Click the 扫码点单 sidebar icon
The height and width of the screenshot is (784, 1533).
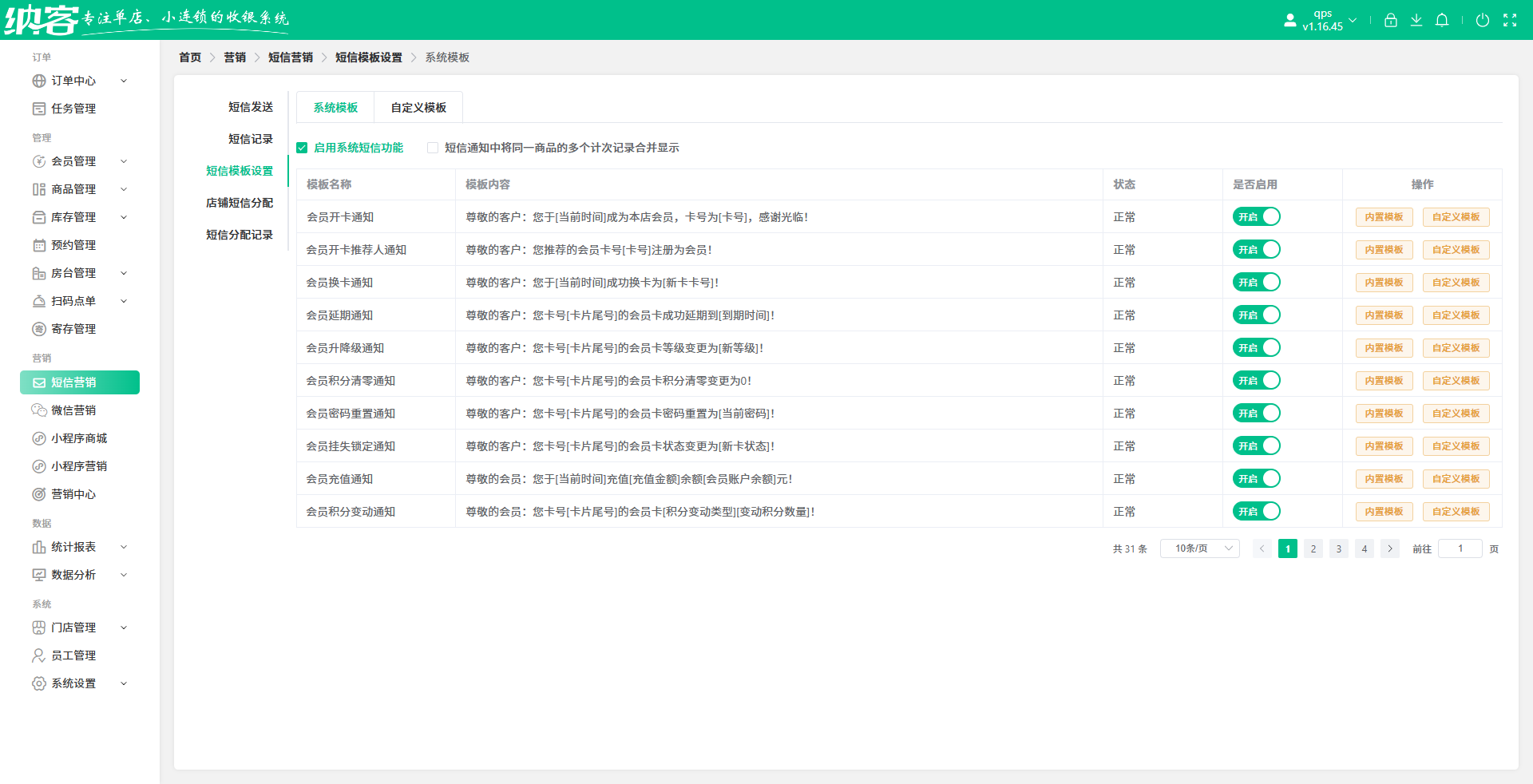point(39,301)
